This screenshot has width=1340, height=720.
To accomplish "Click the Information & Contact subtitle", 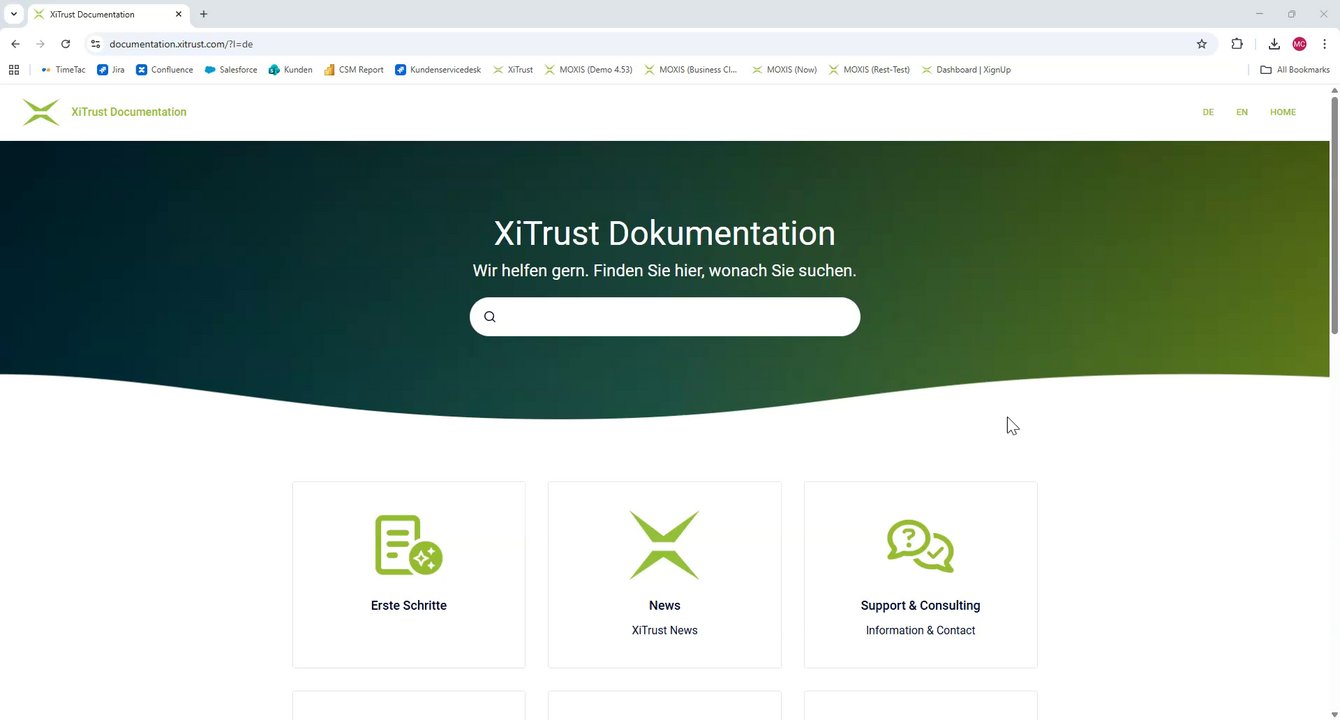I will coord(920,630).
